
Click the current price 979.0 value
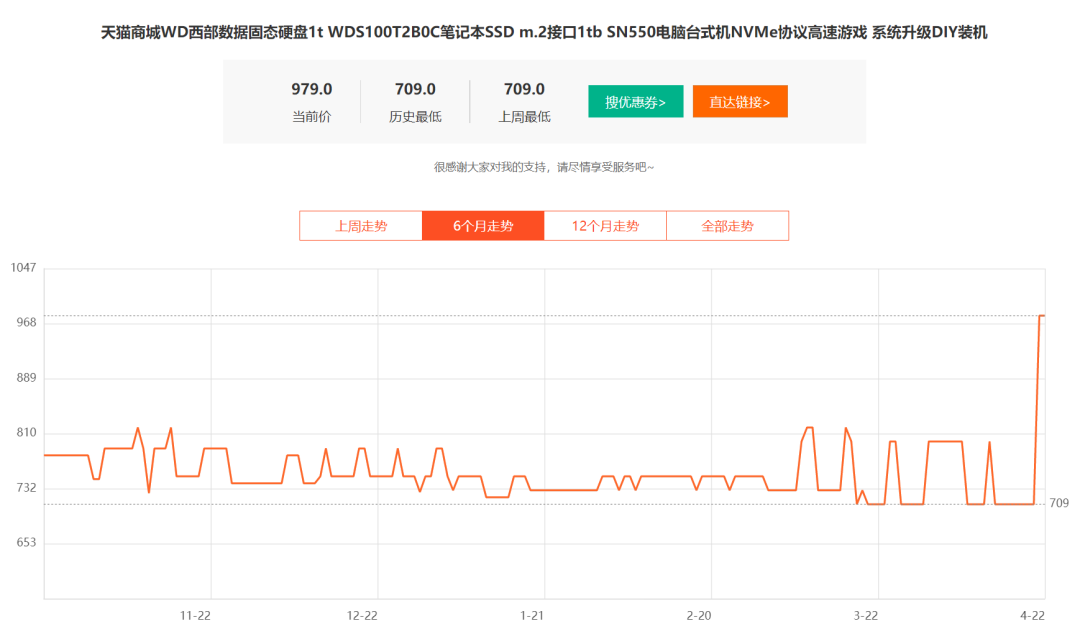point(310,88)
